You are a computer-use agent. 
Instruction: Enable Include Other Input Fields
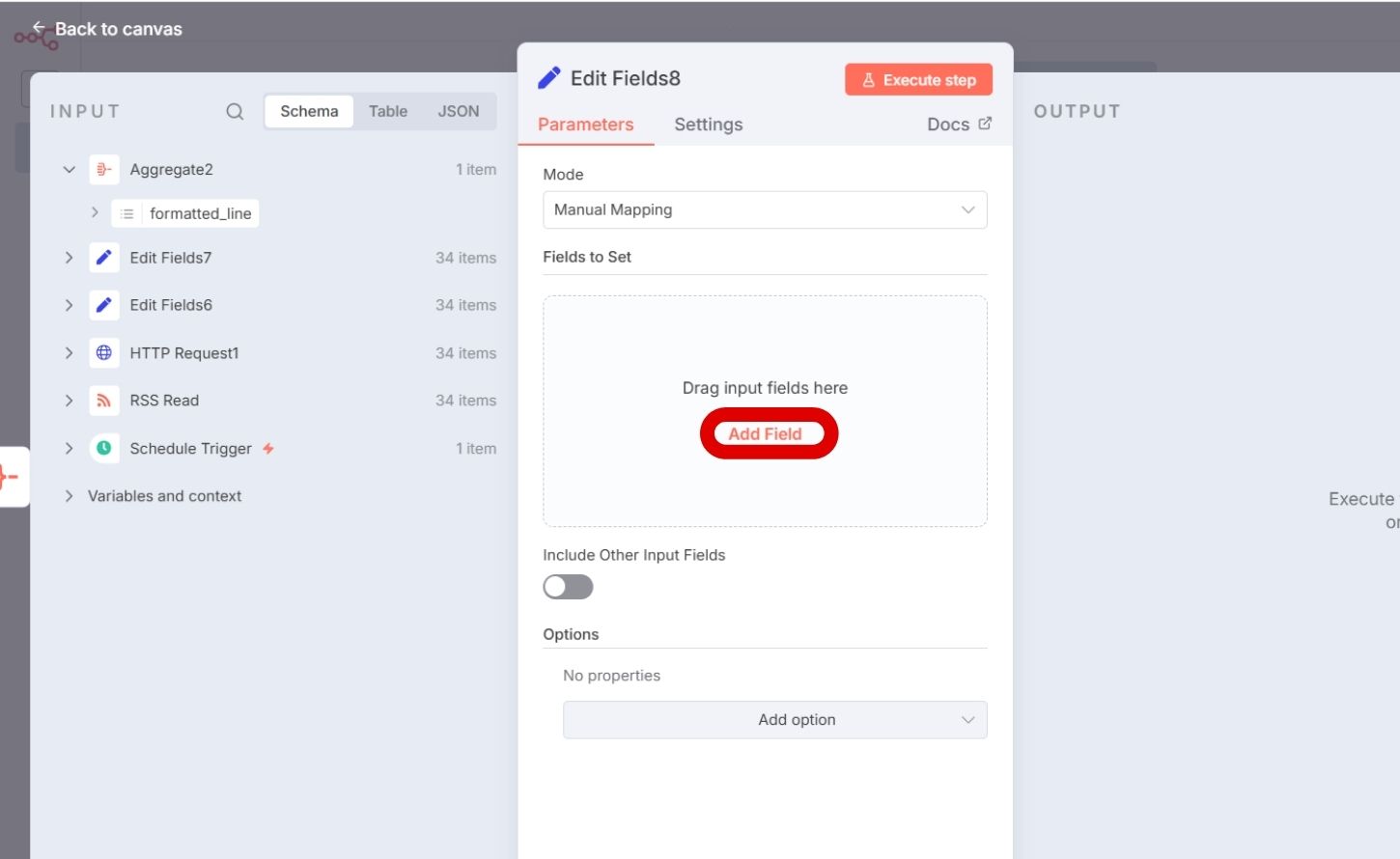pyautogui.click(x=568, y=587)
